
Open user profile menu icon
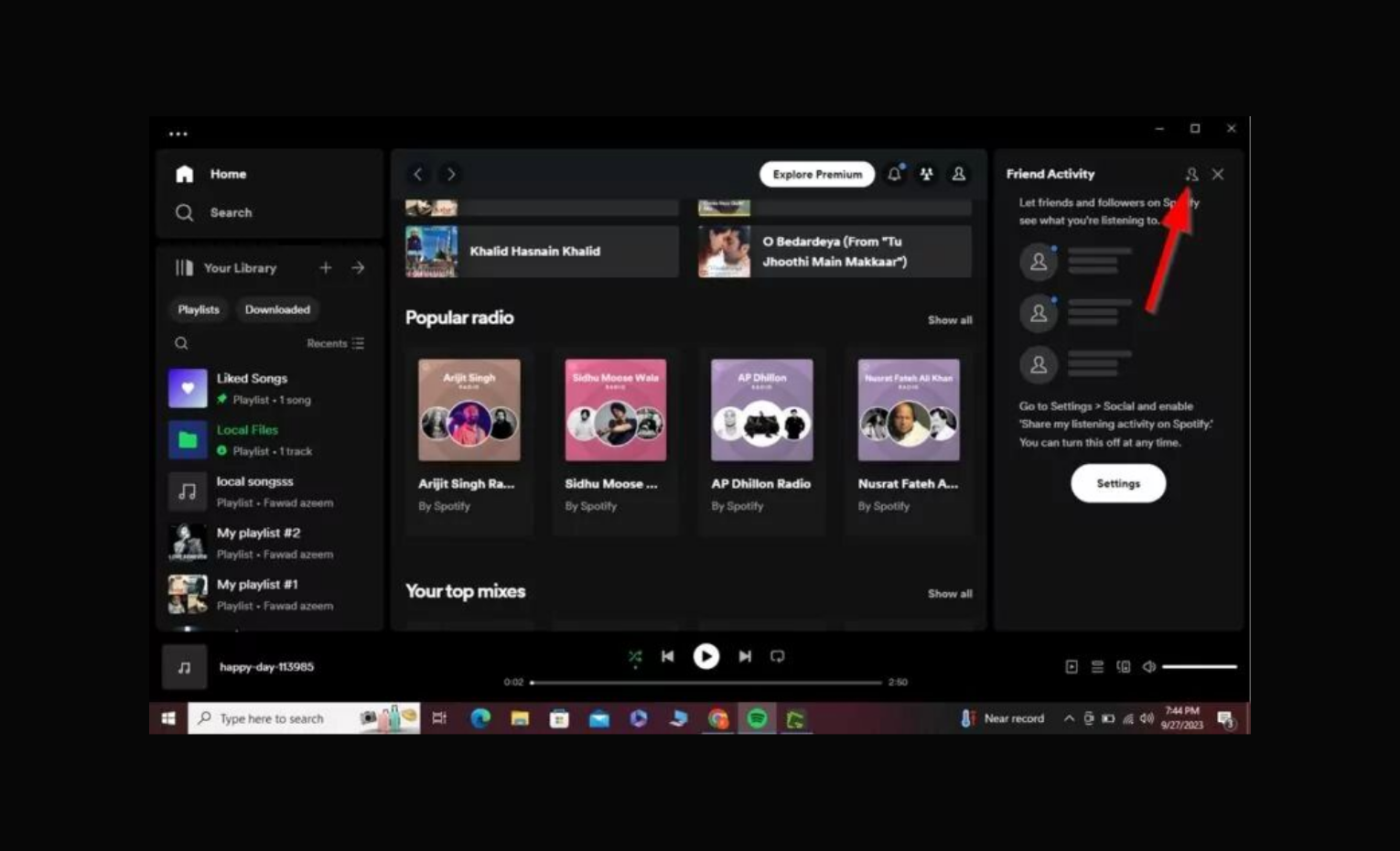pyautogui.click(x=959, y=174)
